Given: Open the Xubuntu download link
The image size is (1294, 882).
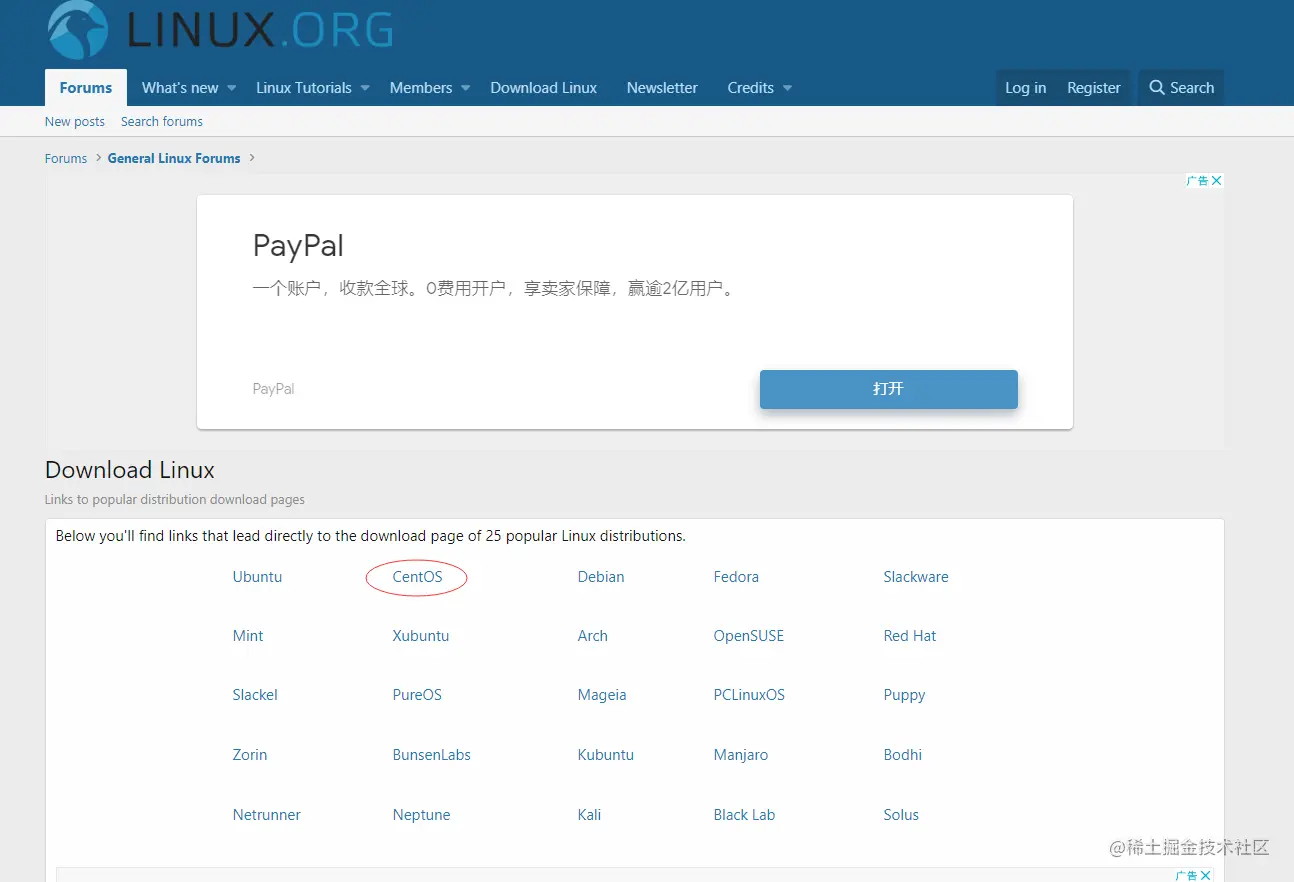Looking at the screenshot, I should click(421, 636).
